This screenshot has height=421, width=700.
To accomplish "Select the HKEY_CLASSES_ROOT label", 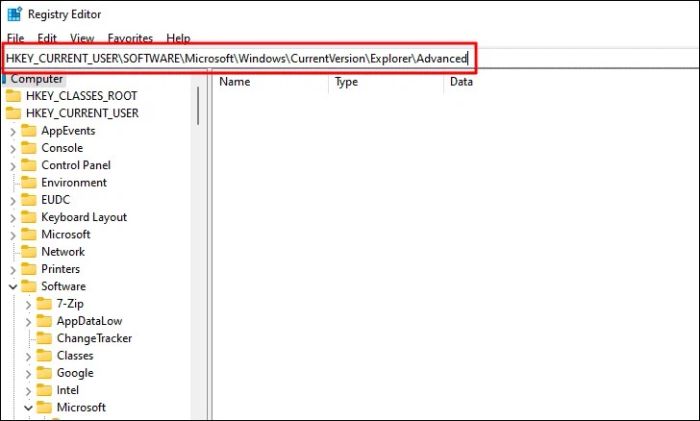I will [81, 96].
